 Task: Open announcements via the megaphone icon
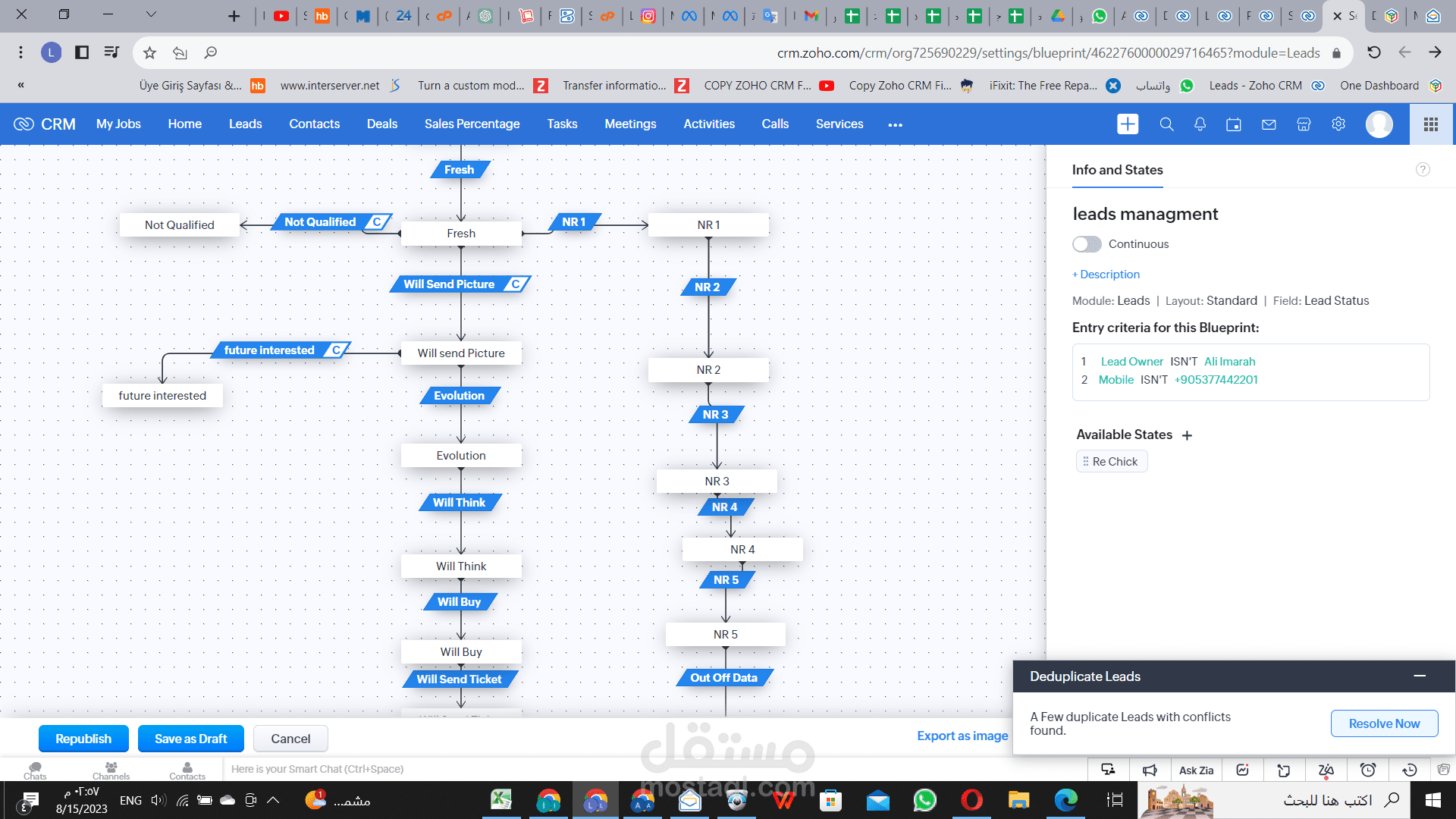pos(1150,770)
